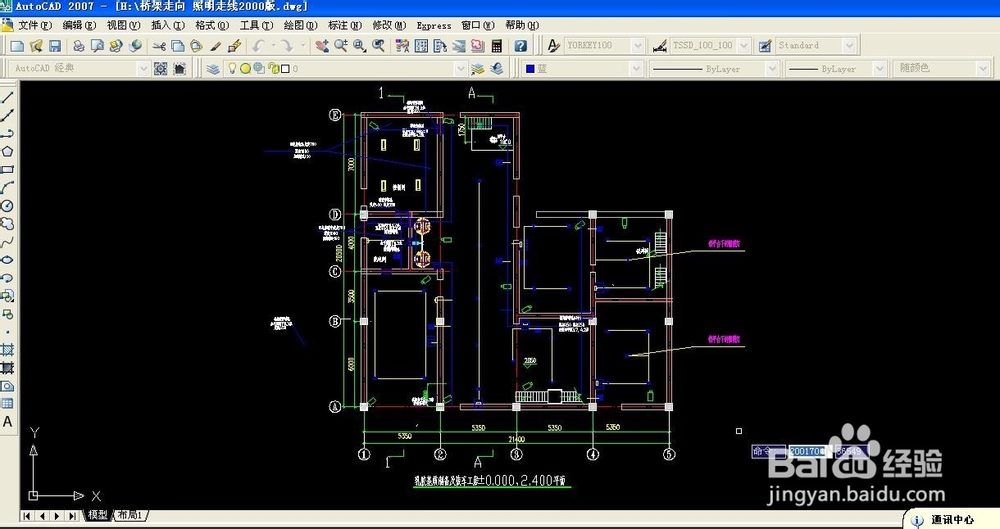Viewport: 1000px width, 529px height.
Task: Click the Zoom Previous icon
Action: [x=379, y=45]
